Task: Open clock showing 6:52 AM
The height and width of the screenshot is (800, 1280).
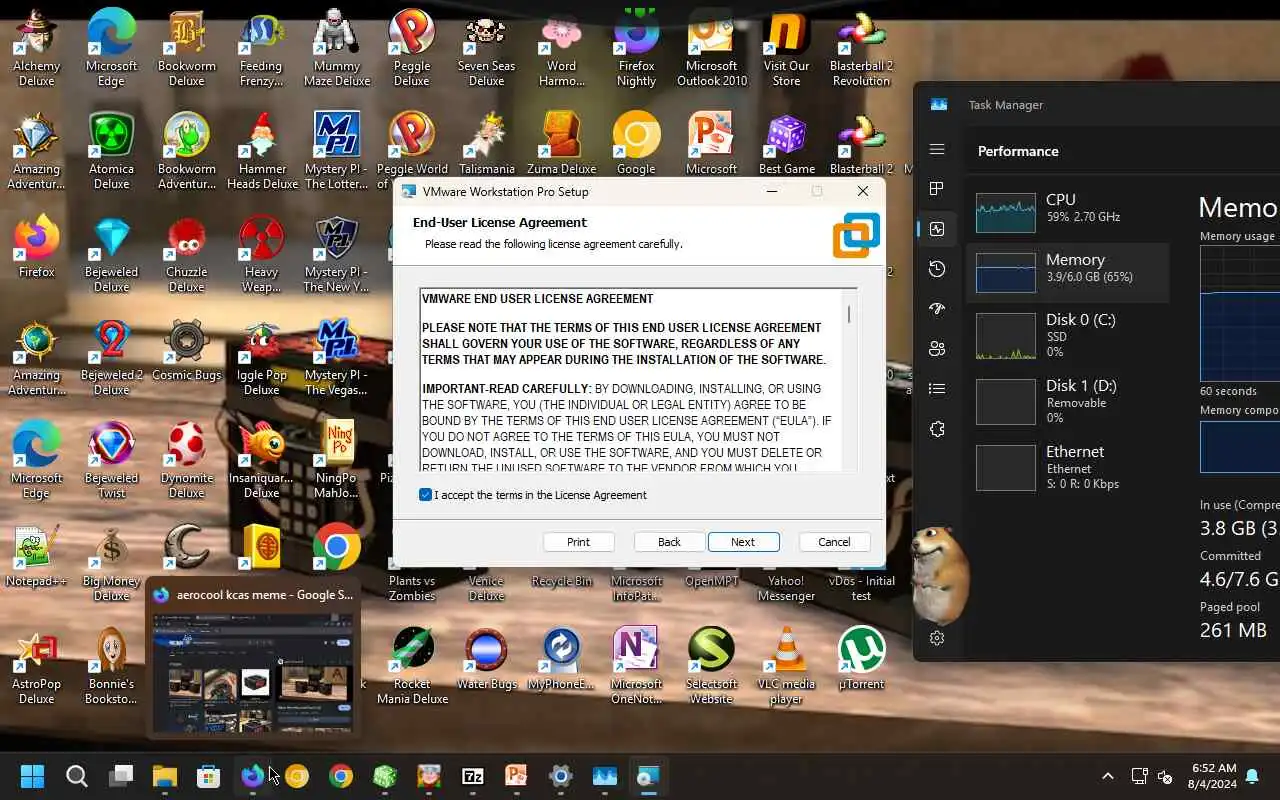Action: [x=1213, y=776]
